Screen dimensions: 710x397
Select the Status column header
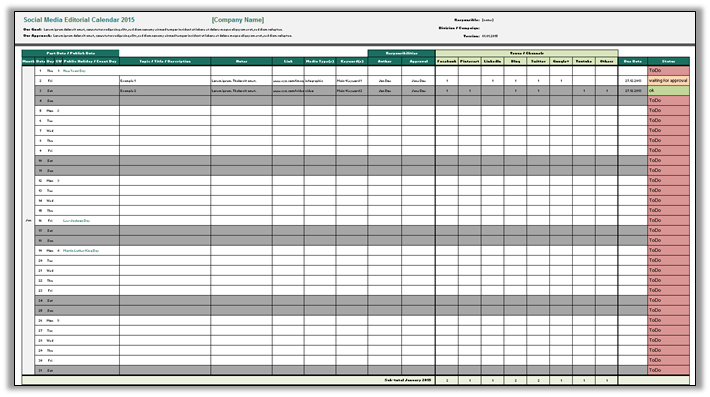pos(668,61)
